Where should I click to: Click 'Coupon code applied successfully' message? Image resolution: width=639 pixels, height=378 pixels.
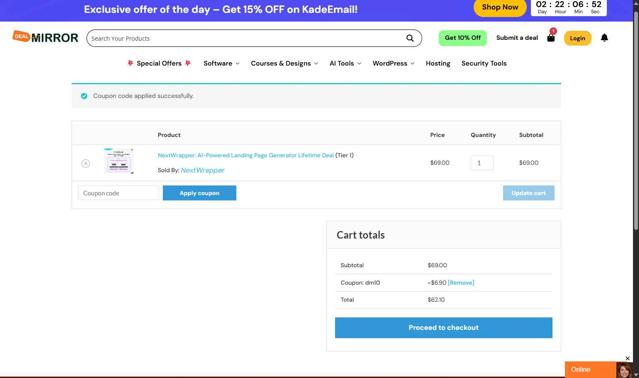point(143,96)
